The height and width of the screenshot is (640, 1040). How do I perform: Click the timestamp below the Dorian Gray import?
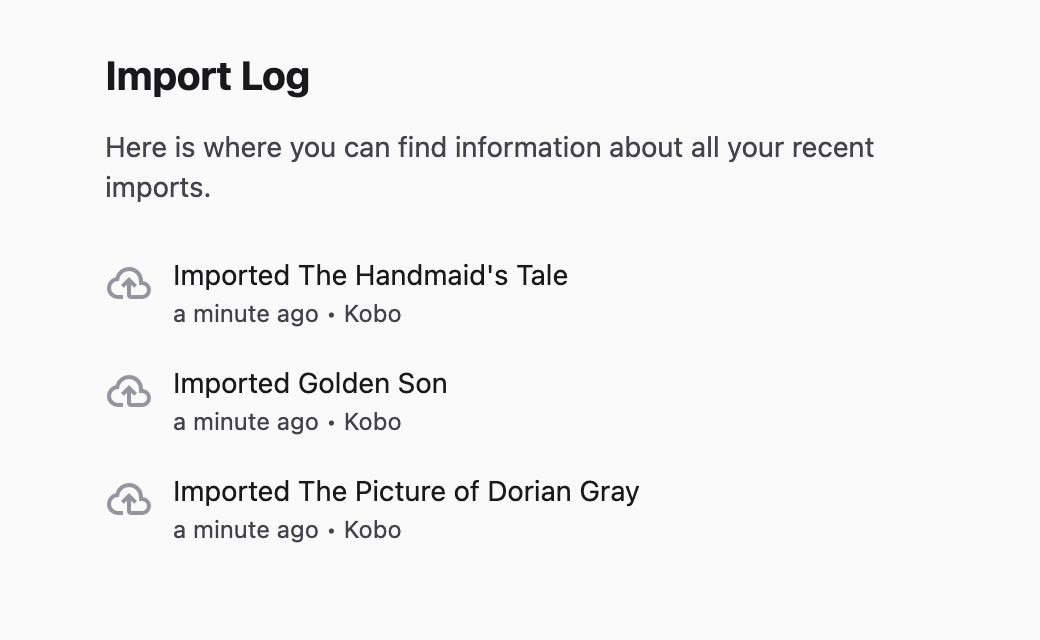point(245,530)
